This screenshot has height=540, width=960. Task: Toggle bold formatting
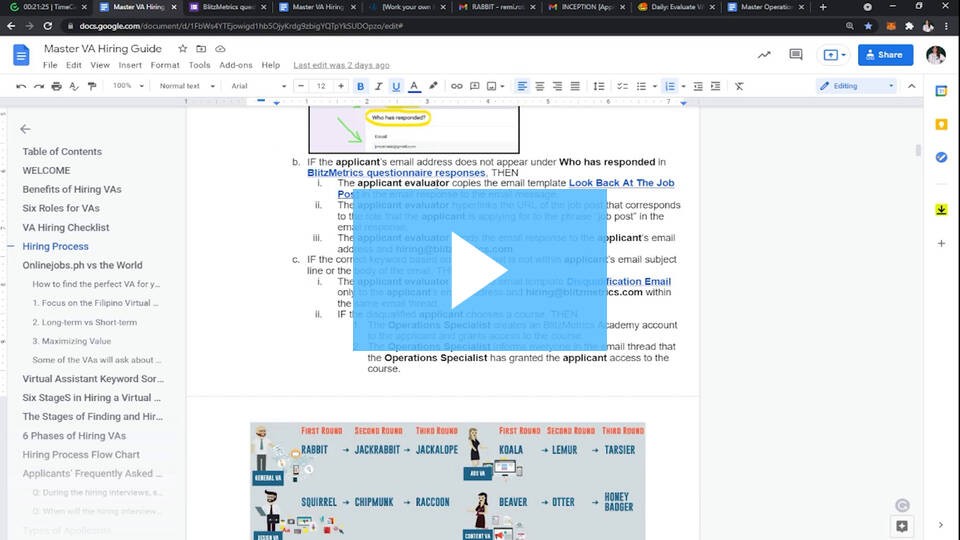click(360, 86)
